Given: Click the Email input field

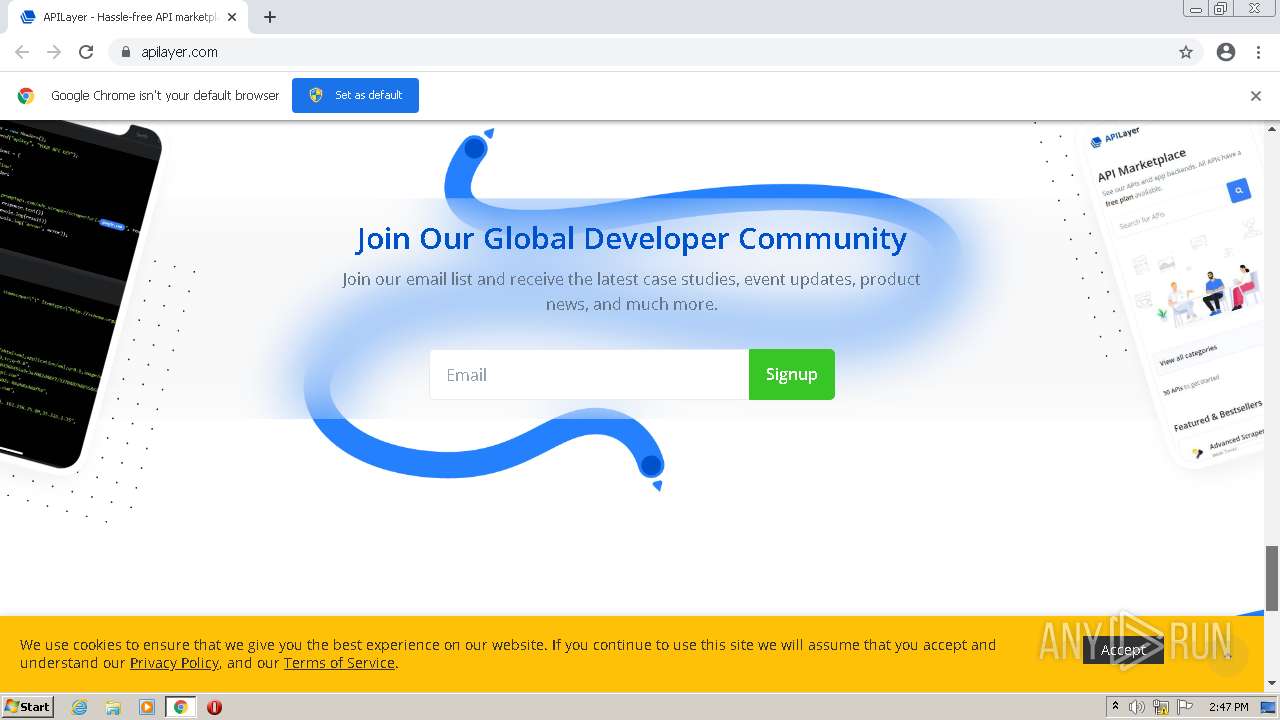Looking at the screenshot, I should [x=589, y=374].
